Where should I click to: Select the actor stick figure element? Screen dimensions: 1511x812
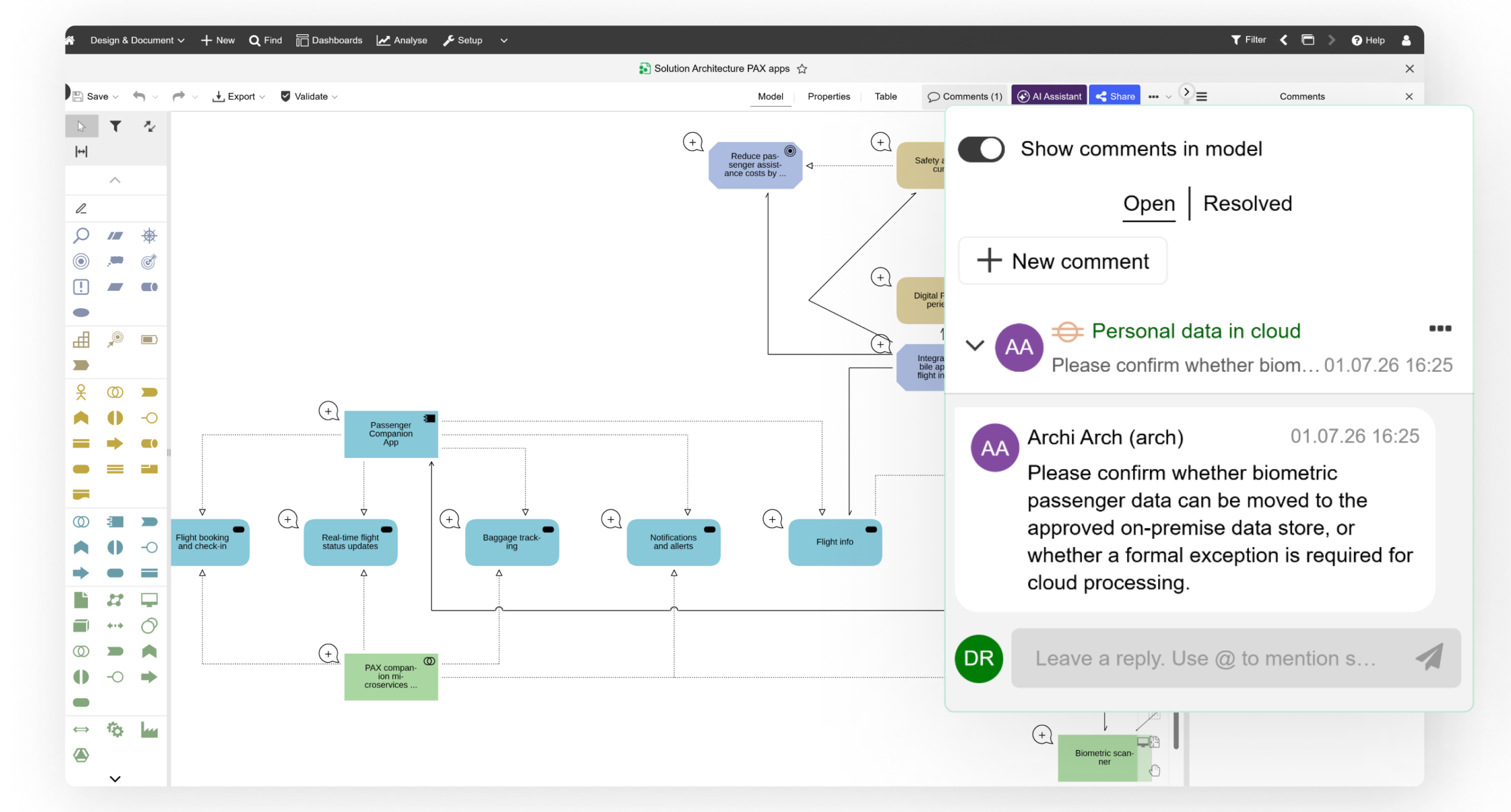(x=81, y=392)
